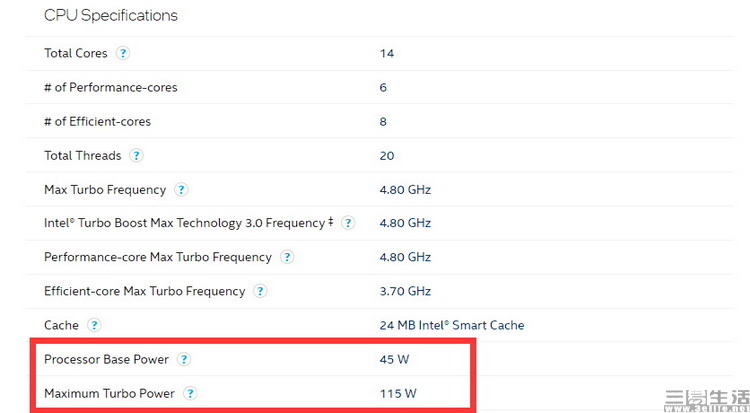750x413 pixels.
Task: Open Performance-core Max Turbo Frequency info icon
Action: click(x=287, y=257)
